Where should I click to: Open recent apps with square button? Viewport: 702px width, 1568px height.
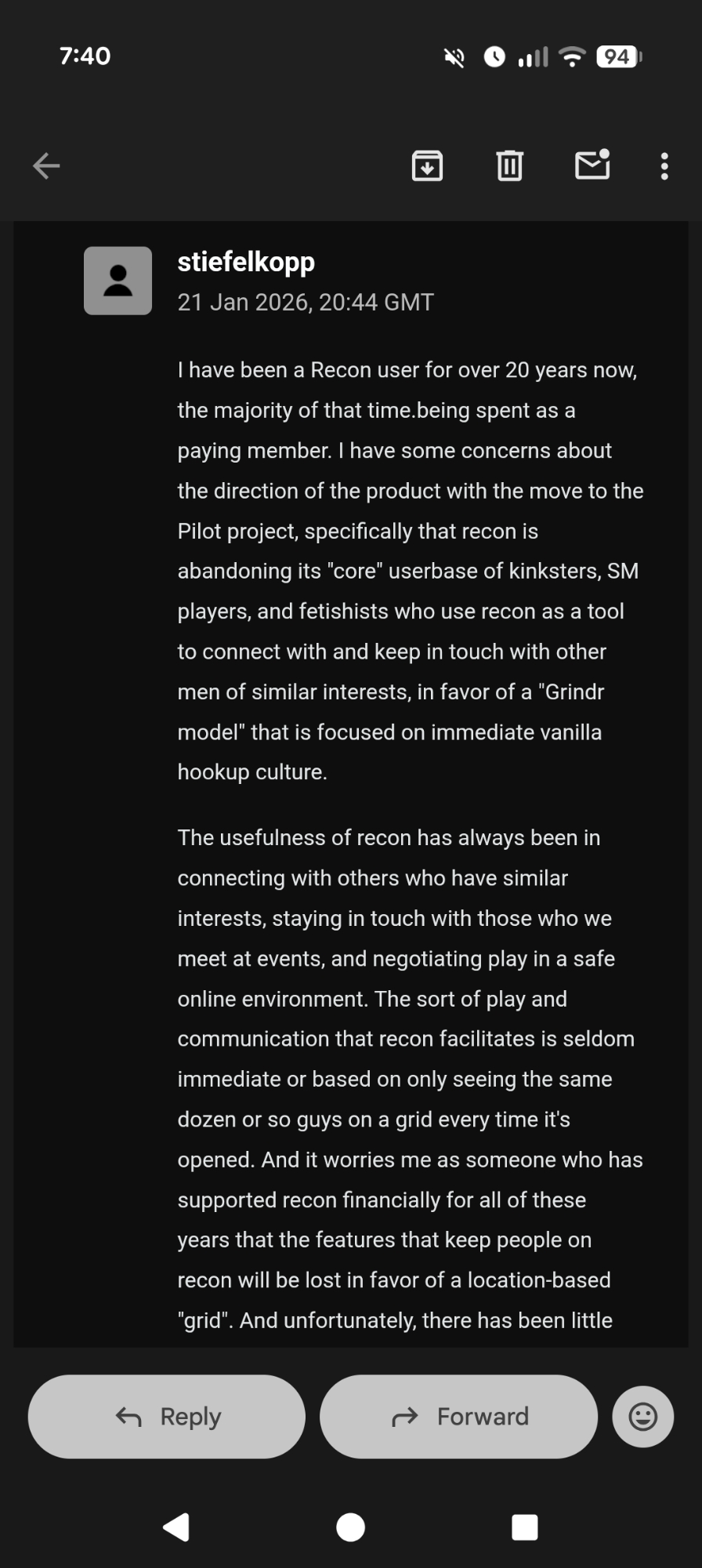(524, 1526)
